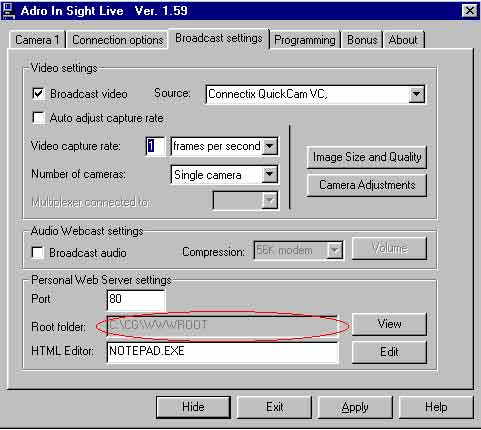
Task: Click the app icon in title bar
Action: [x=8, y=11]
